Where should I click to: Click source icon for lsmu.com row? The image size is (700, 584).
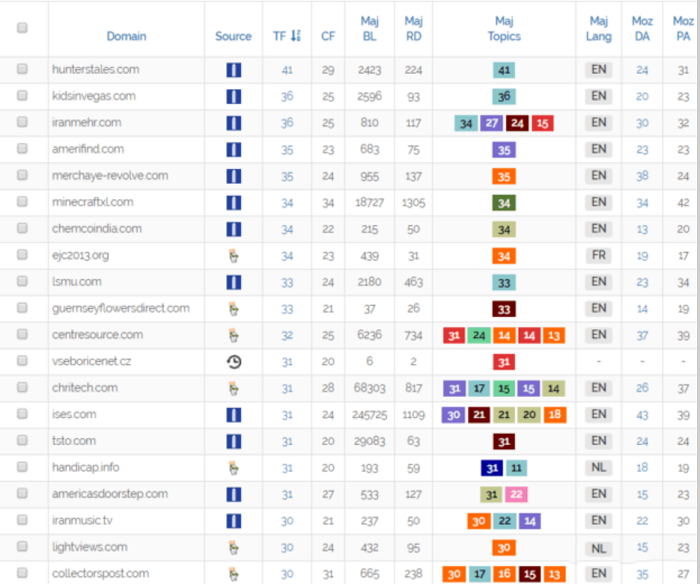point(233,282)
